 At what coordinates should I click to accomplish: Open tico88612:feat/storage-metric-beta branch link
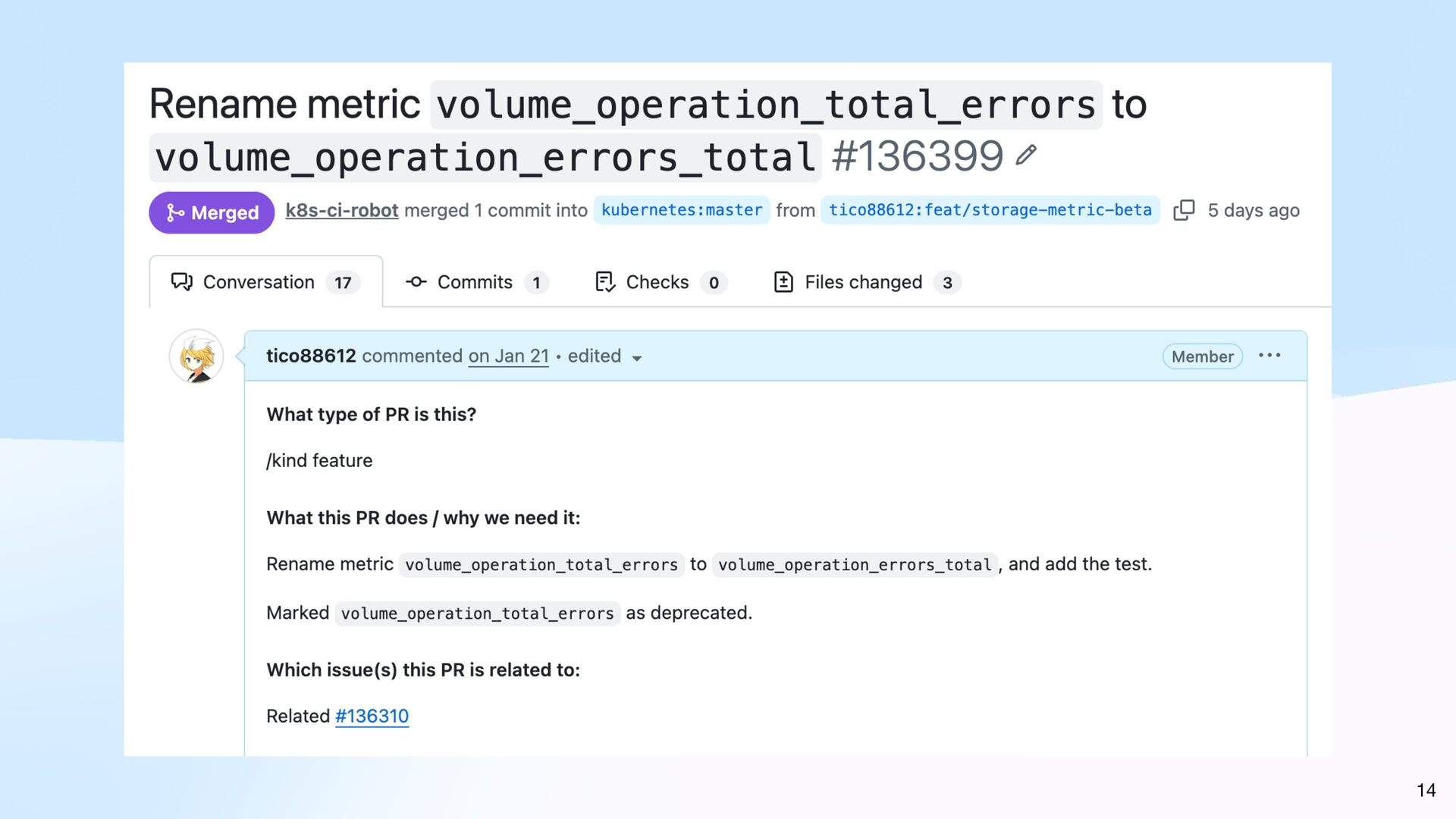tap(990, 210)
